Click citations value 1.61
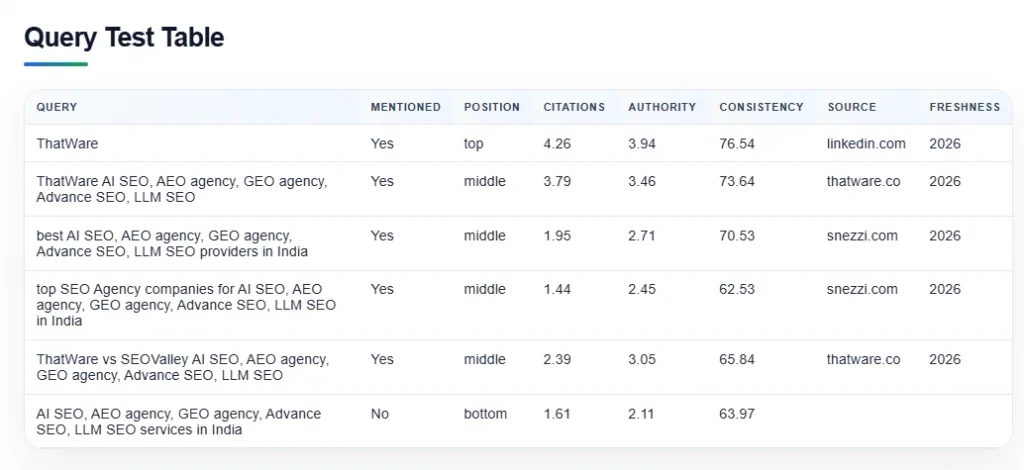The height and width of the screenshot is (470, 1024). pyautogui.click(x=557, y=414)
